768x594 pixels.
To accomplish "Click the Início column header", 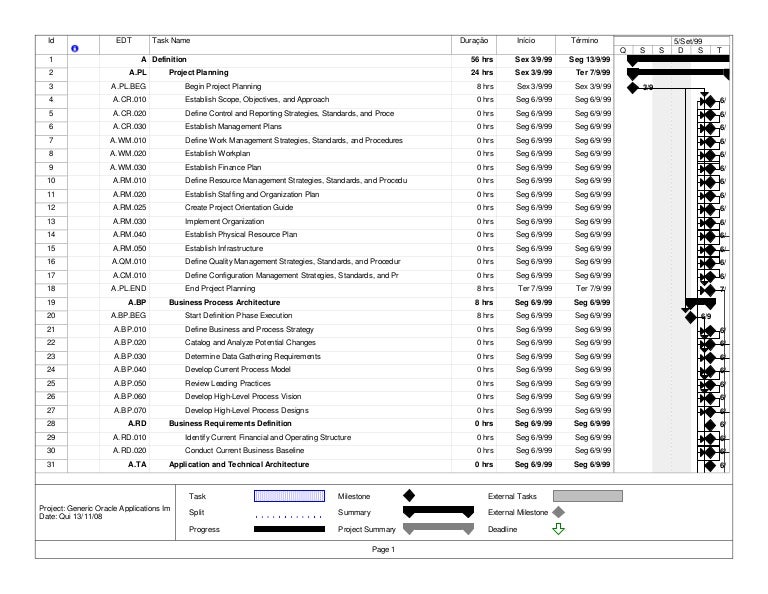I will coord(525,40).
